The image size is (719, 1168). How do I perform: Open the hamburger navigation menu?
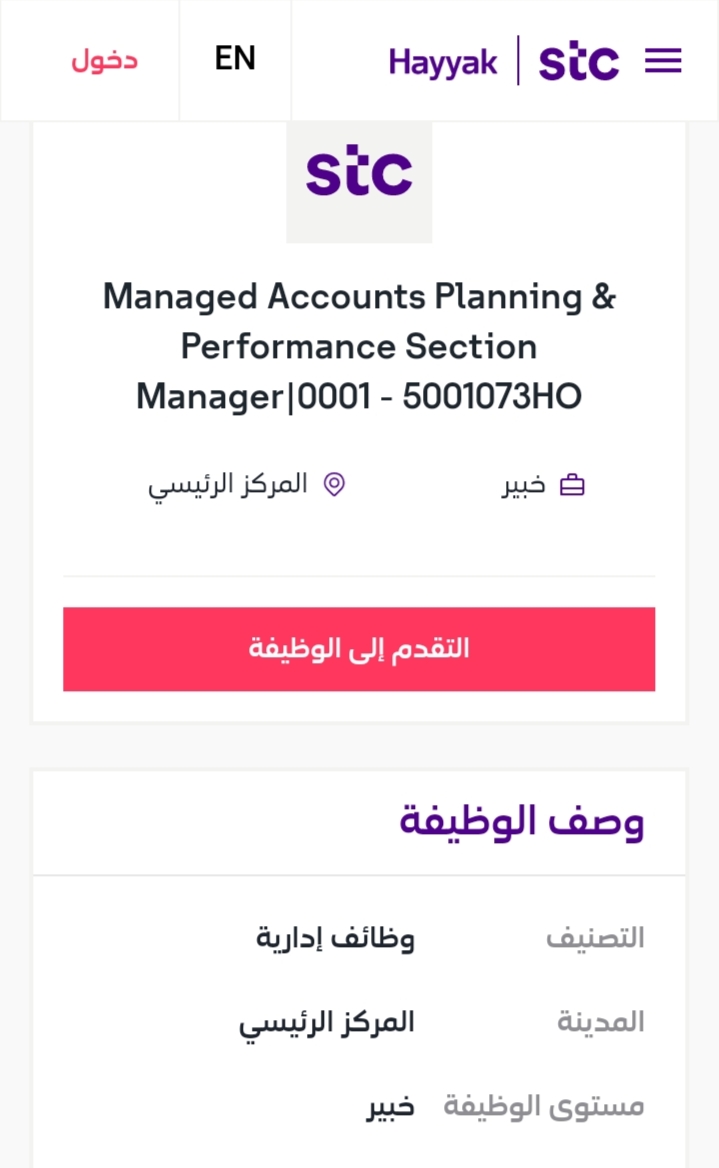(663, 61)
